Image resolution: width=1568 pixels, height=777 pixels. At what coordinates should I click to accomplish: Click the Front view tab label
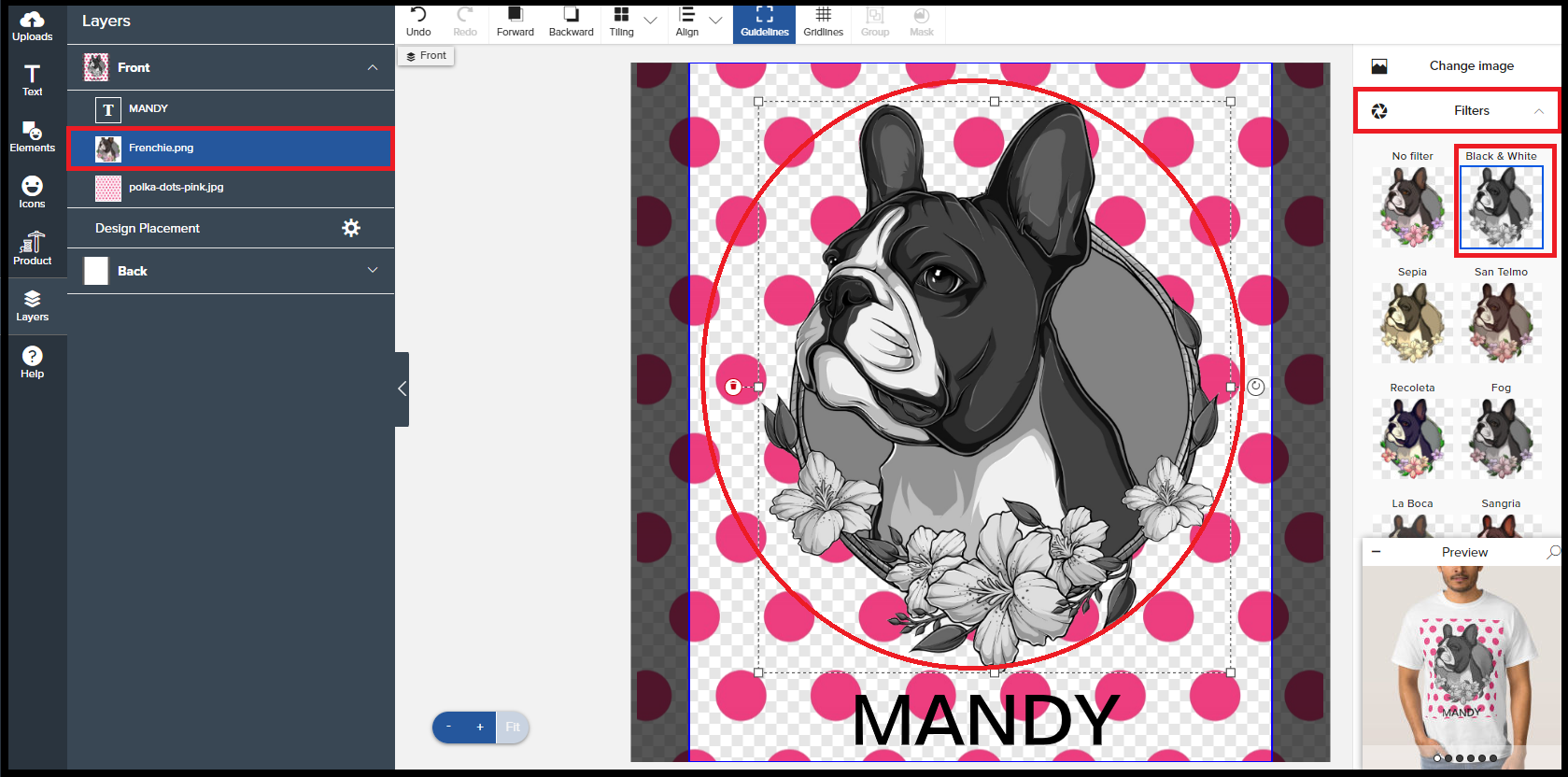pyautogui.click(x=427, y=56)
